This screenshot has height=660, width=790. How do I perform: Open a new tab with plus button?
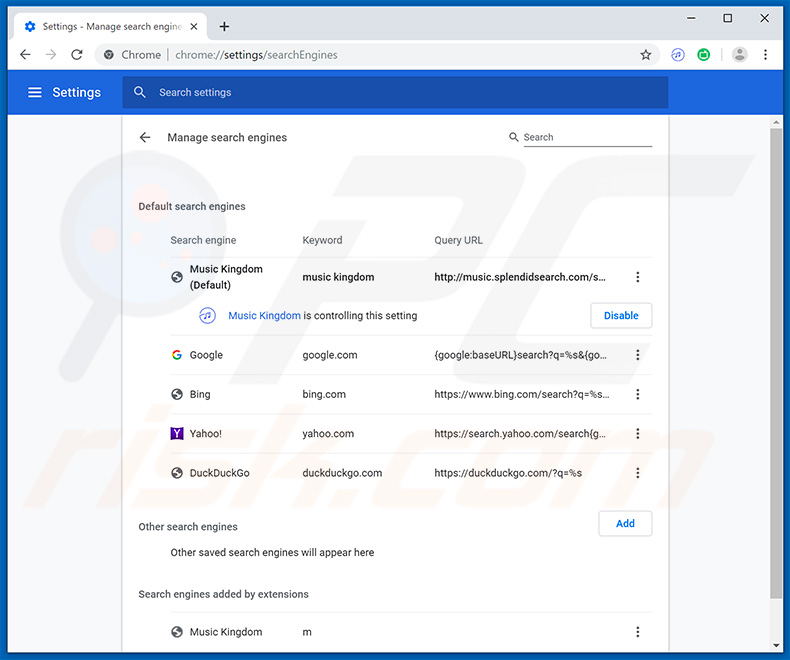tap(224, 26)
